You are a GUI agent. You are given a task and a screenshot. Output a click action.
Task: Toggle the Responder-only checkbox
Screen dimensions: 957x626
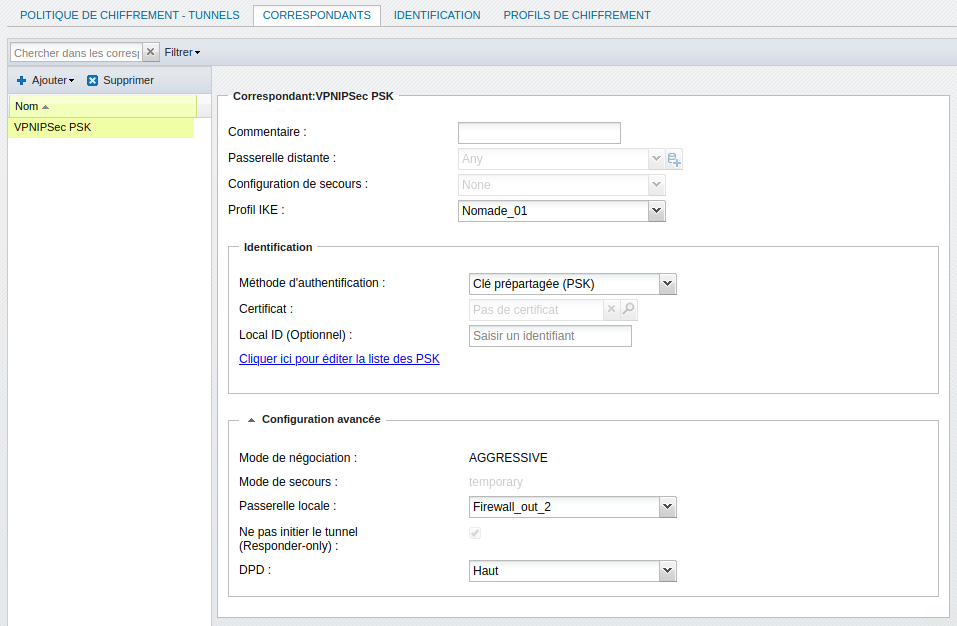(475, 533)
